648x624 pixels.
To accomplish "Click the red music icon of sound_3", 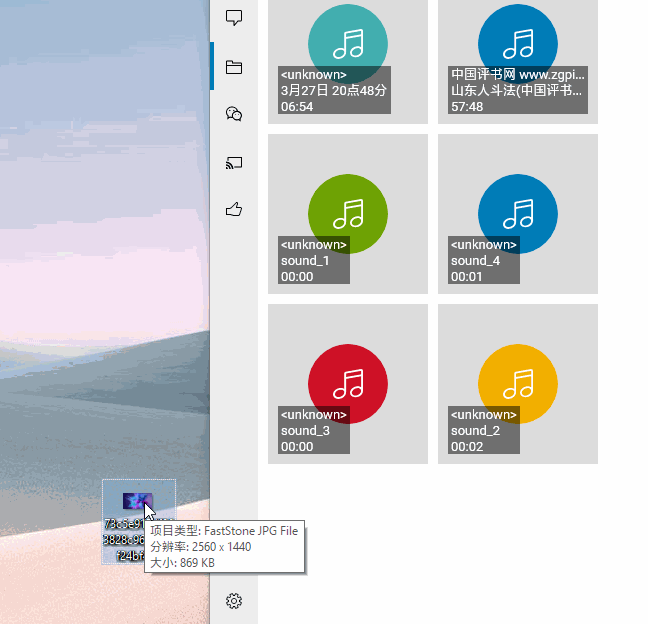I will [x=348, y=383].
